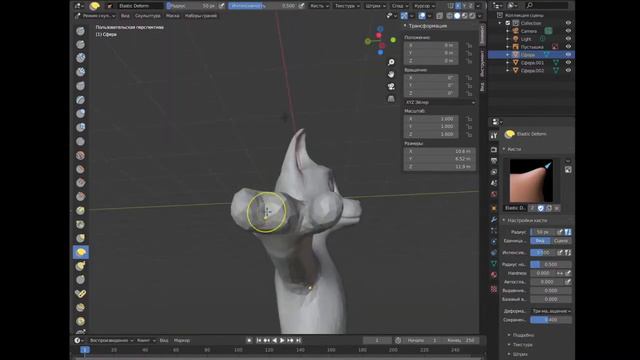Select the Grab brush tool
Viewport: 640px width, 360px height.
[80, 238]
